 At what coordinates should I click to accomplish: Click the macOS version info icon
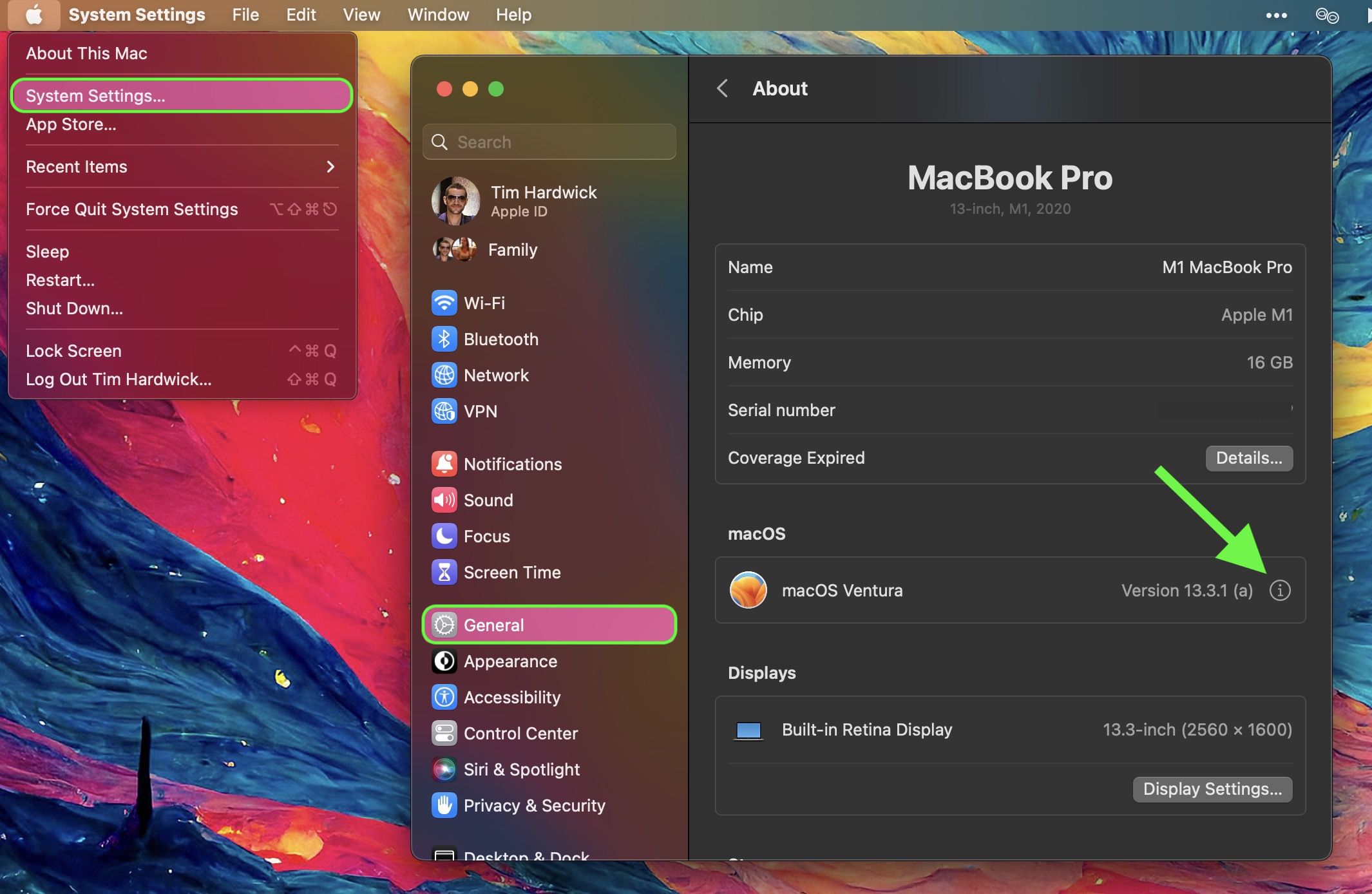1280,591
